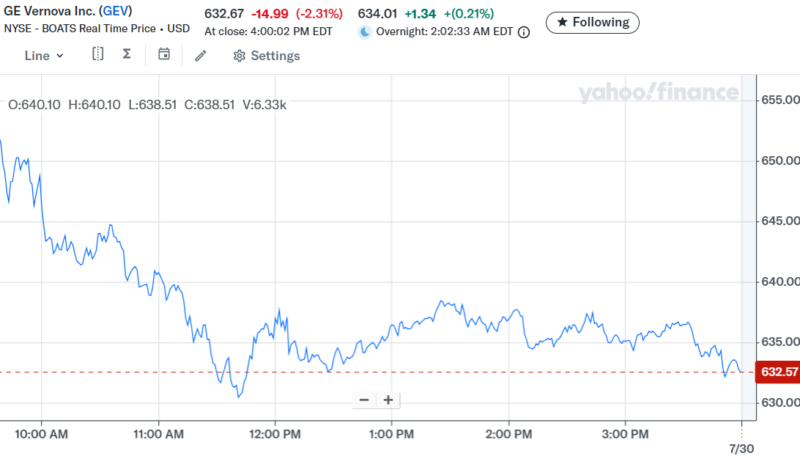Expand the Line chart type dropdown

44,55
